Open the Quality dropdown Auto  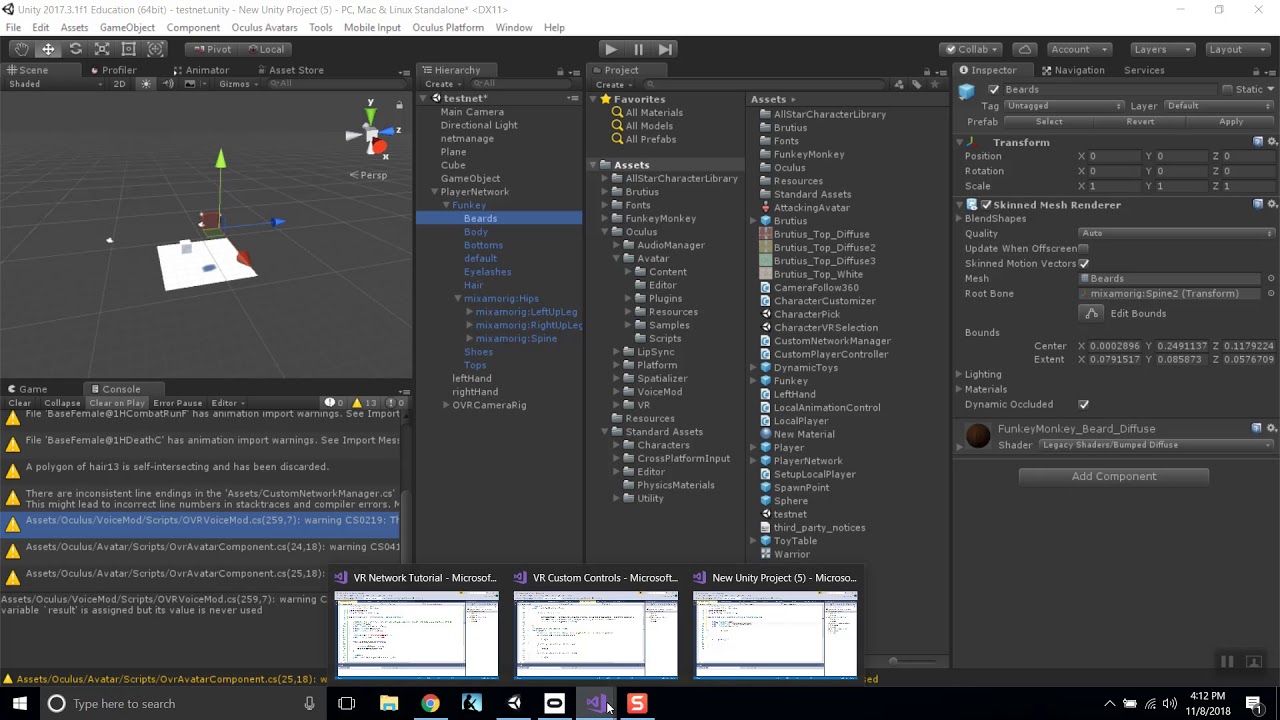click(x=1177, y=234)
